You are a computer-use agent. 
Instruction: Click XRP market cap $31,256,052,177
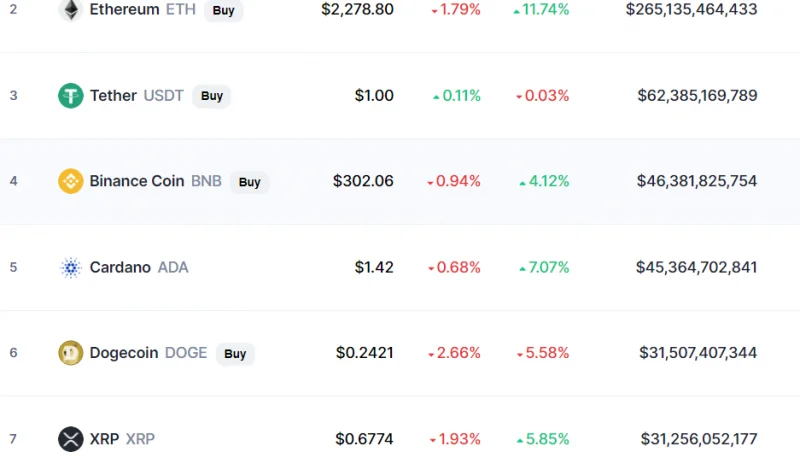pos(699,439)
